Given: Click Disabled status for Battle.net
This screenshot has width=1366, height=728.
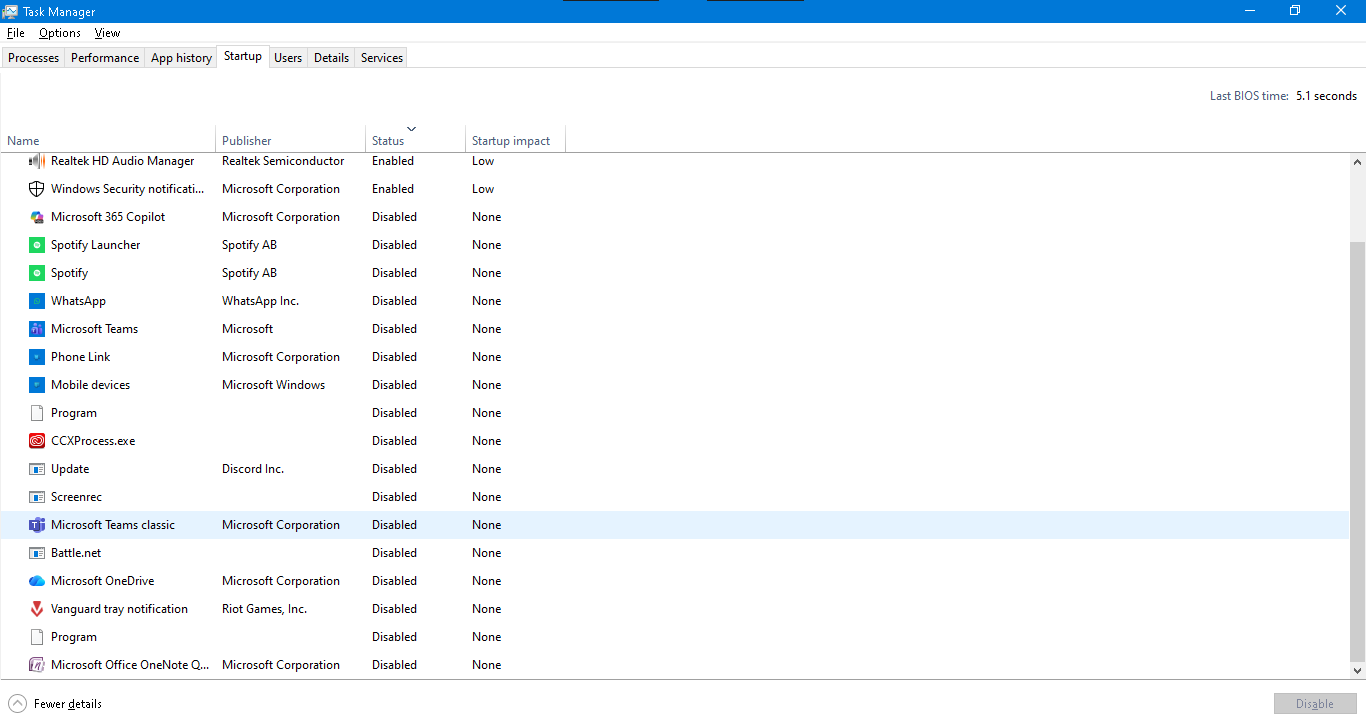Looking at the screenshot, I should point(394,553).
